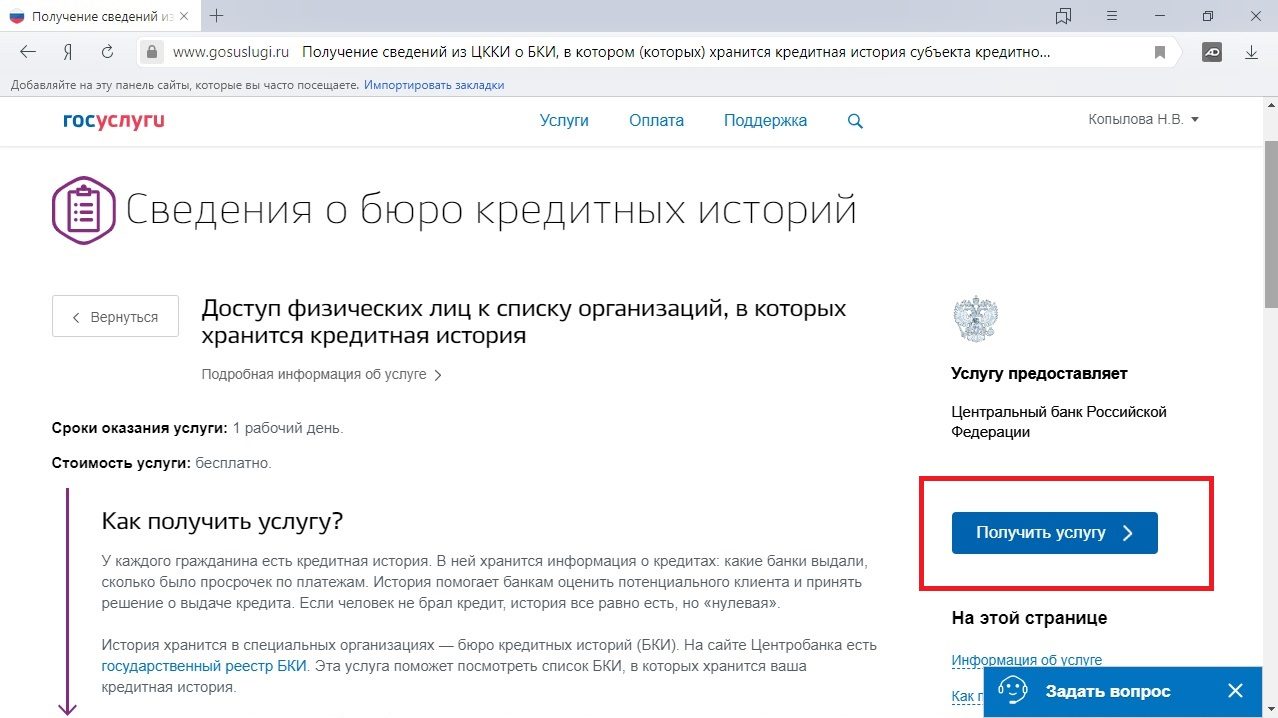Bookmark this page via the address bar icon

(1160, 52)
